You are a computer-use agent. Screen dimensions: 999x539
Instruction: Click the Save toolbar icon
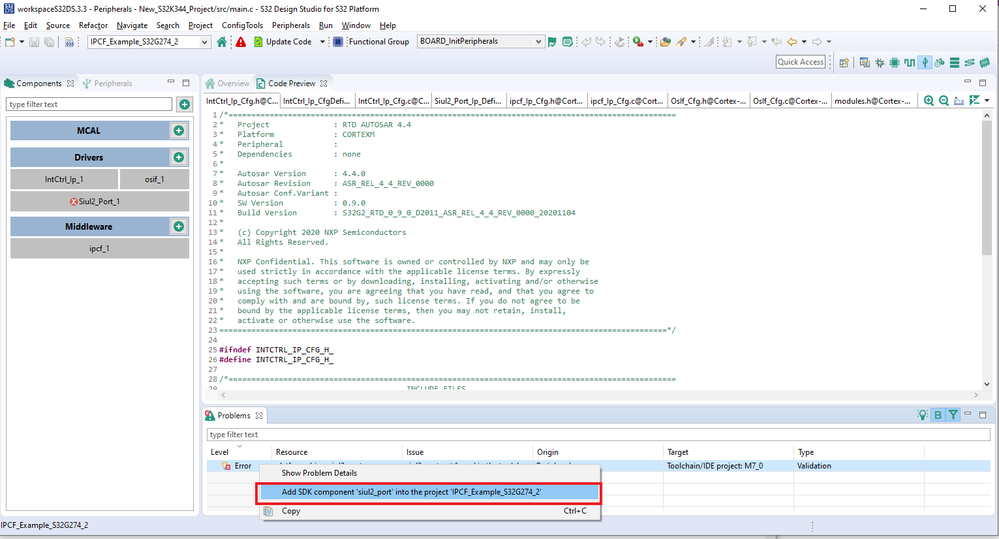tap(34, 42)
